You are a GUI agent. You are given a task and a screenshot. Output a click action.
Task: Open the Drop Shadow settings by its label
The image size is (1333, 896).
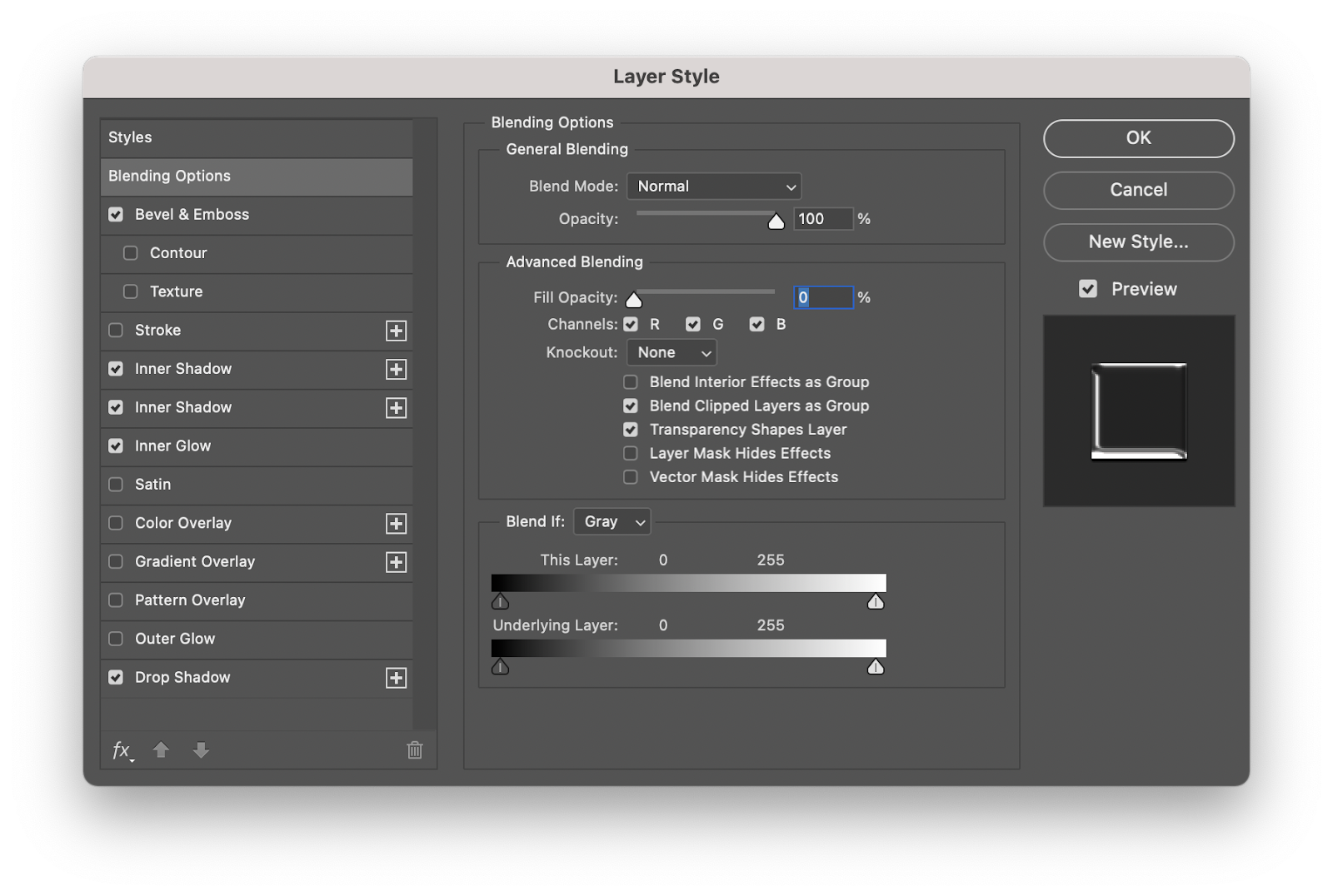point(182,678)
